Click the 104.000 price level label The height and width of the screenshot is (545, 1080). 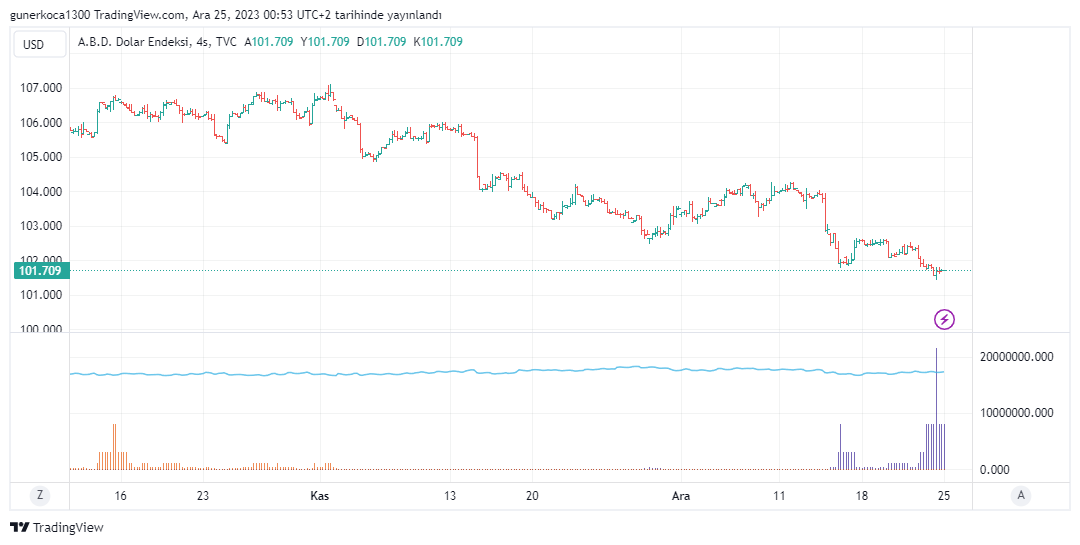coord(41,192)
